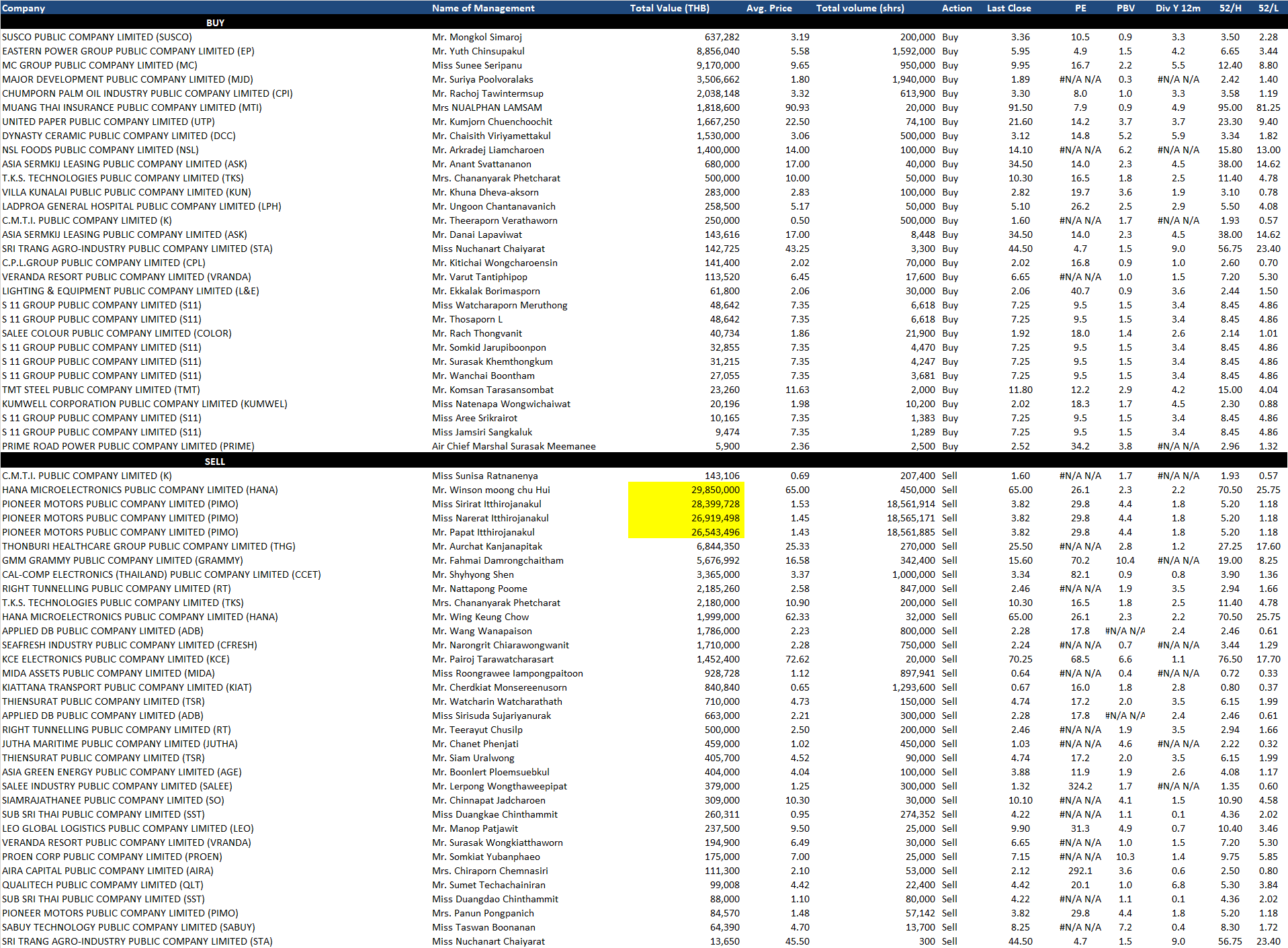This screenshot has width=1288, height=948.
Task: Select the Name of Management column header
Action: click(483, 8)
